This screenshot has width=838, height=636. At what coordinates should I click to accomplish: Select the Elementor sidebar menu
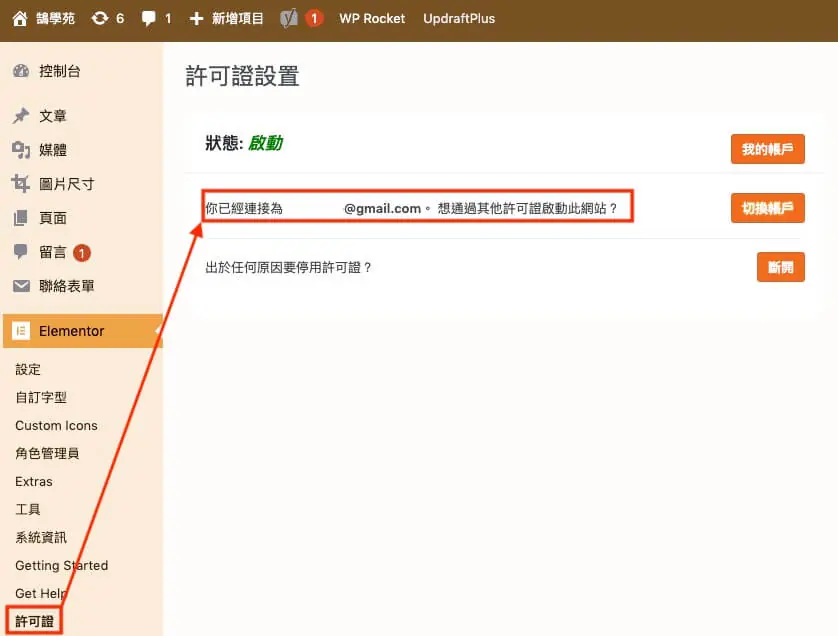(83, 331)
